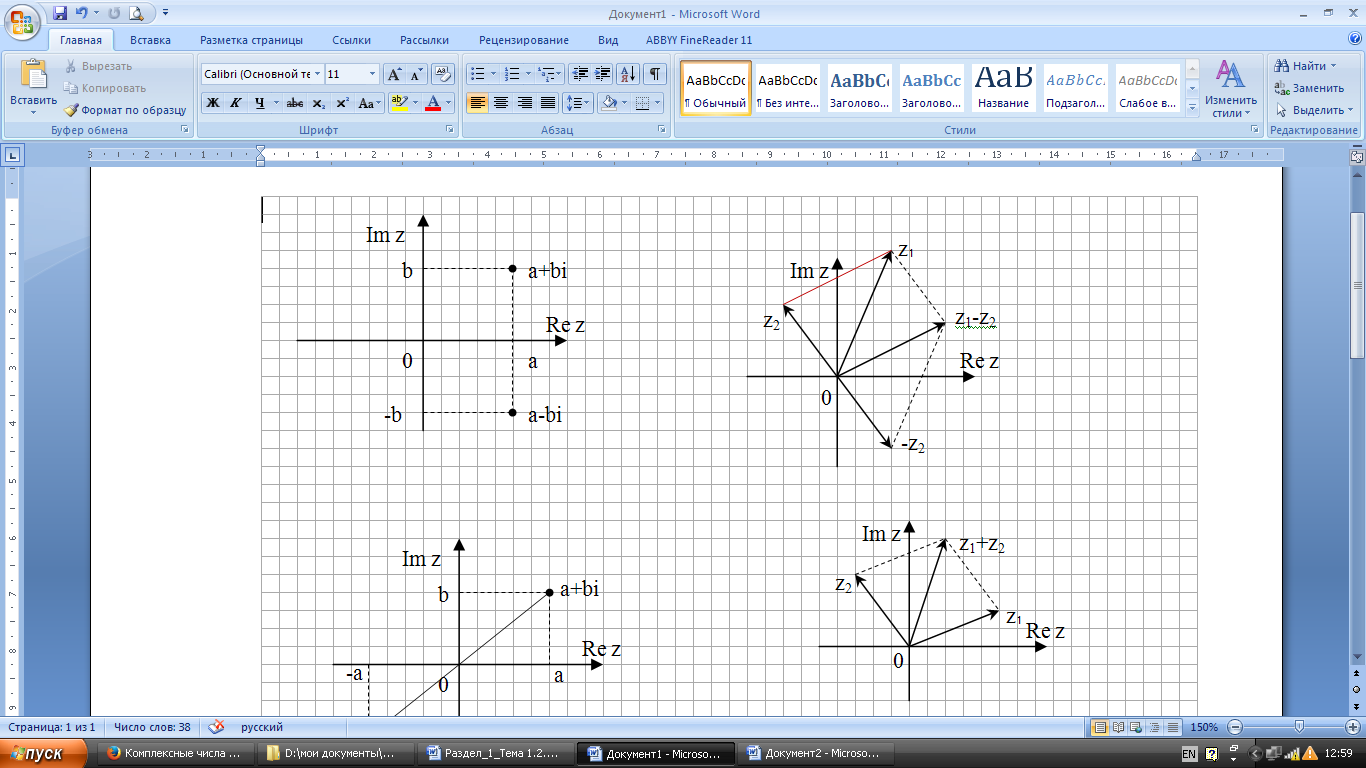Click the Office button

click(22, 22)
